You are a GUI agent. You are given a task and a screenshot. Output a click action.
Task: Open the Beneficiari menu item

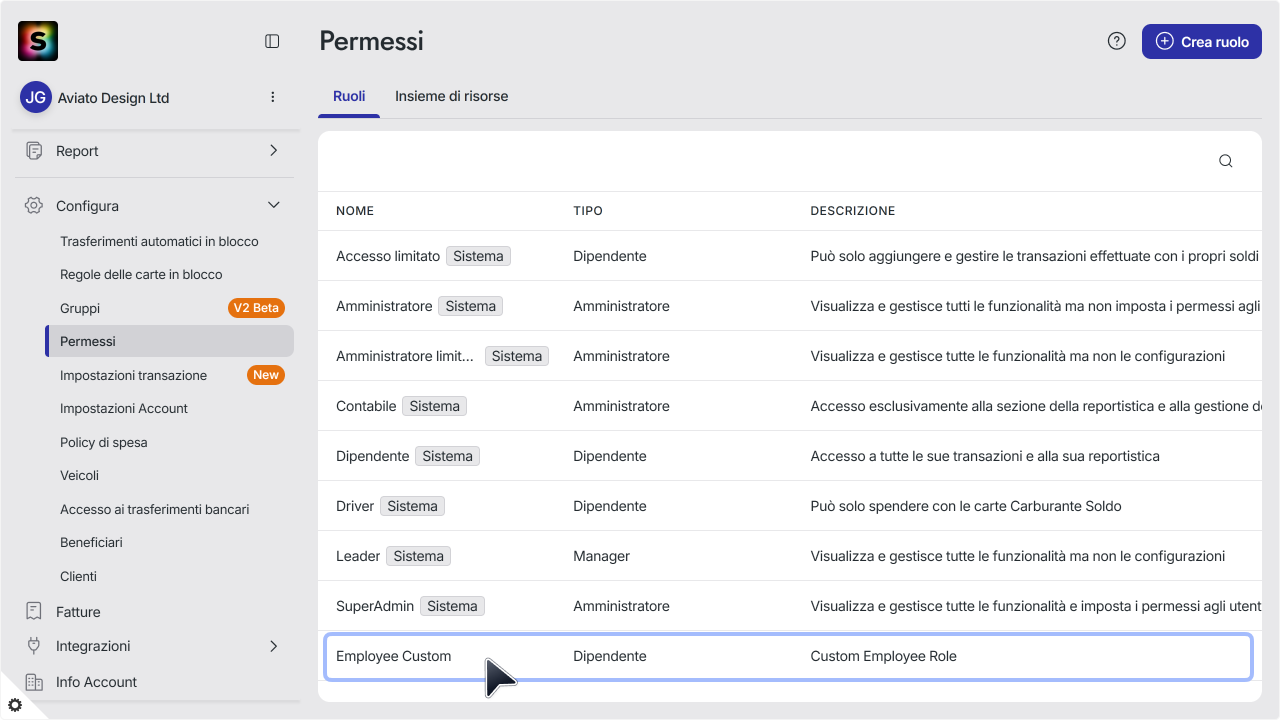click(x=91, y=542)
